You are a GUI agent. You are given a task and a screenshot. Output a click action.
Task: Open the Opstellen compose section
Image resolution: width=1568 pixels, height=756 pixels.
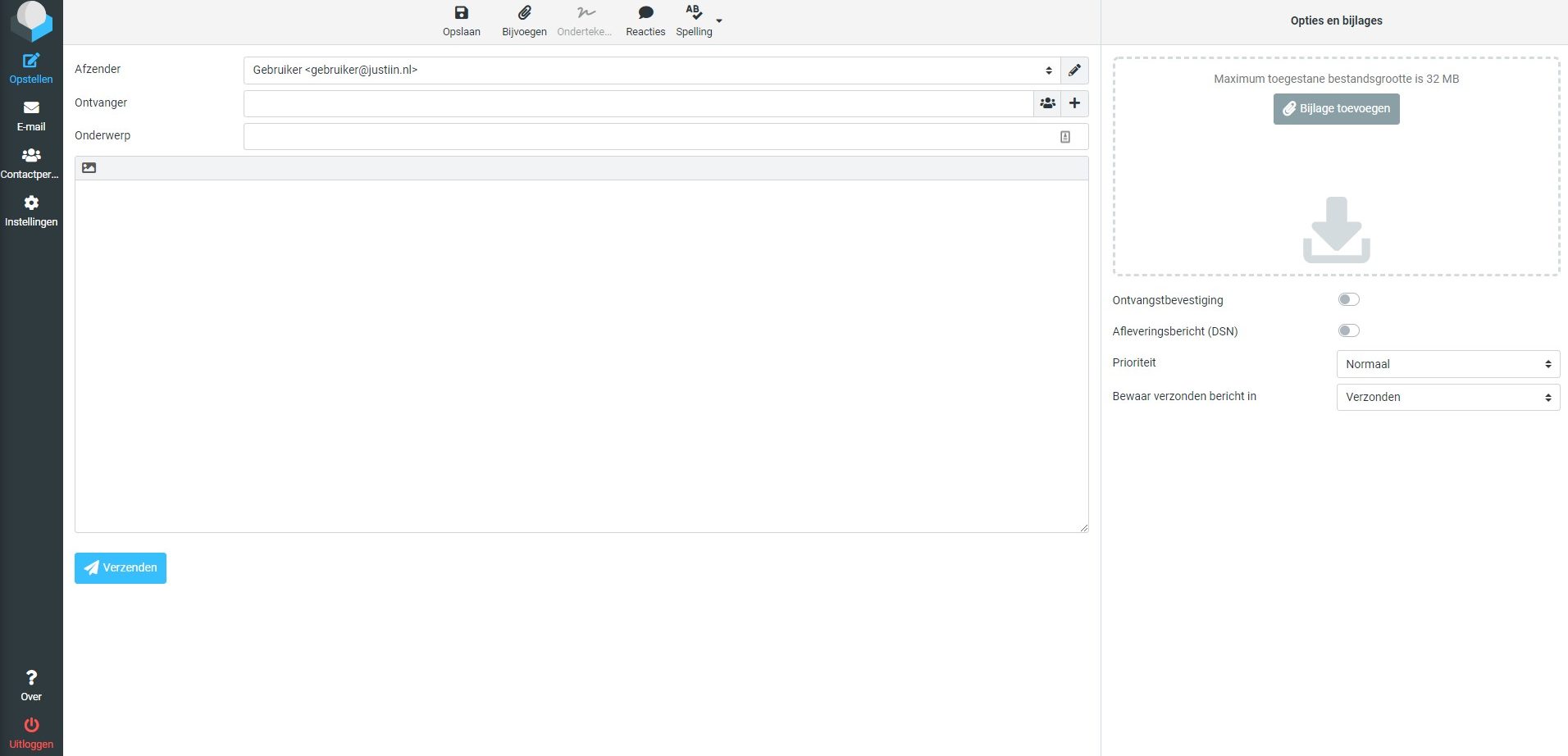tap(31, 69)
